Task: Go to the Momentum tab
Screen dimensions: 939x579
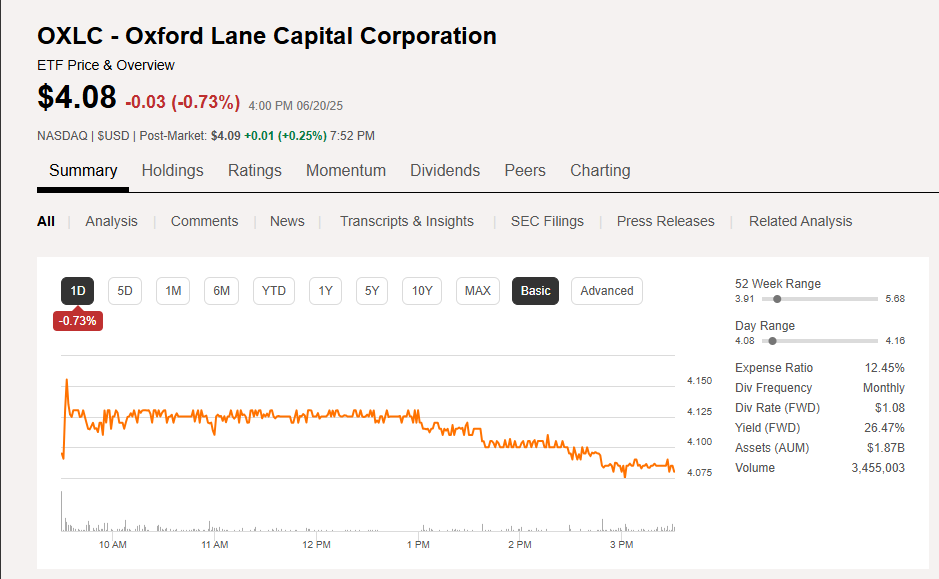Action: pyautogui.click(x=346, y=171)
